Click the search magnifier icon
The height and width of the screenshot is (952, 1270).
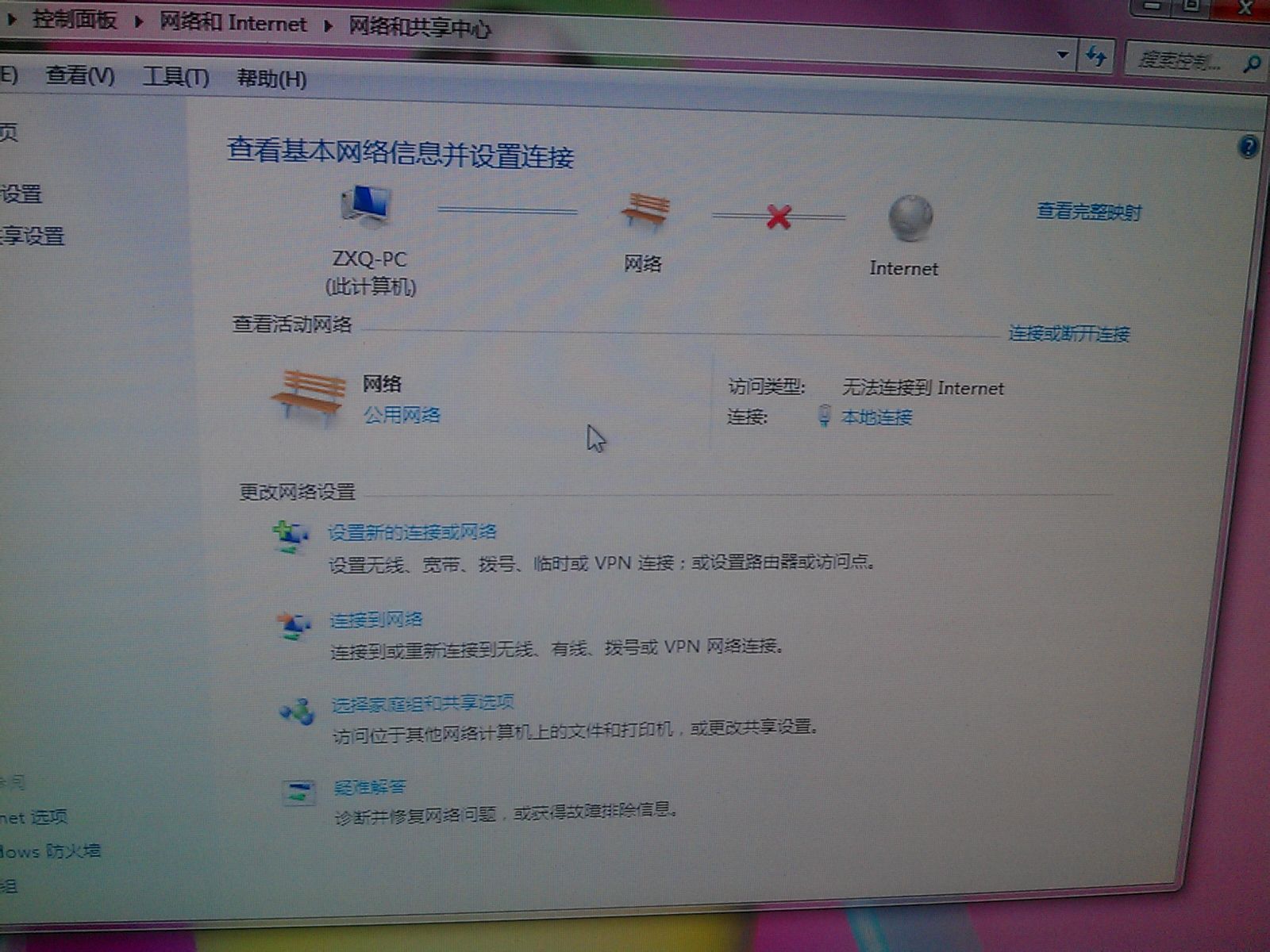pos(1252,63)
